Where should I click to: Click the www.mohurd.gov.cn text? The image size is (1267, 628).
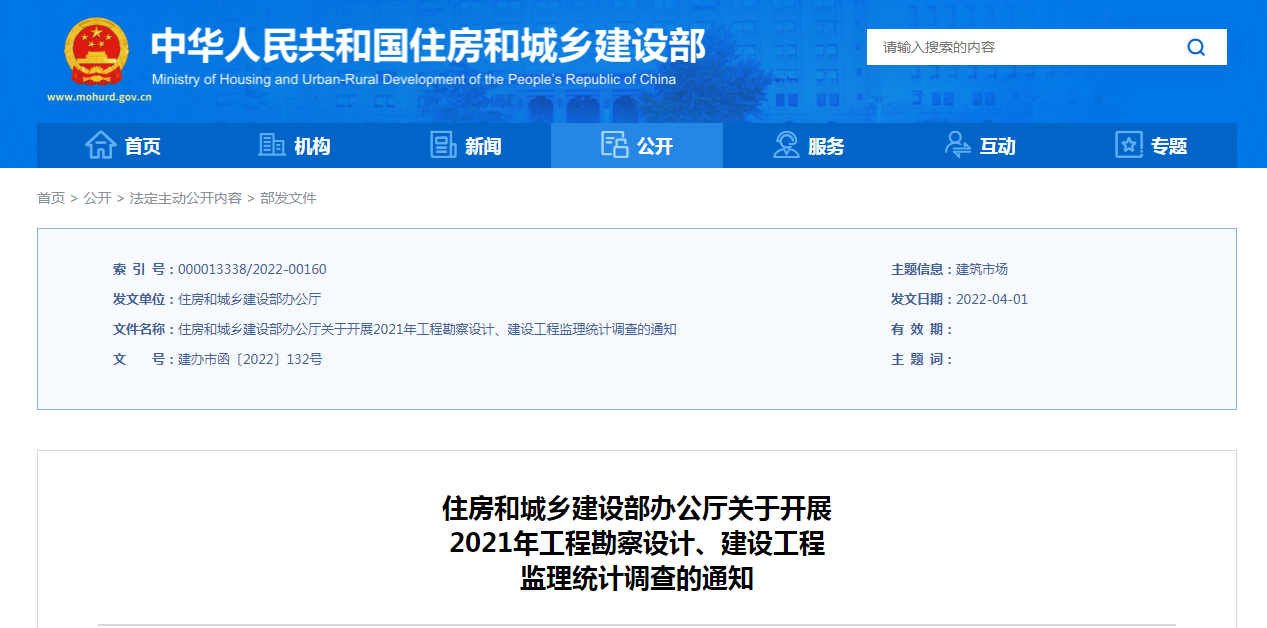click(99, 98)
